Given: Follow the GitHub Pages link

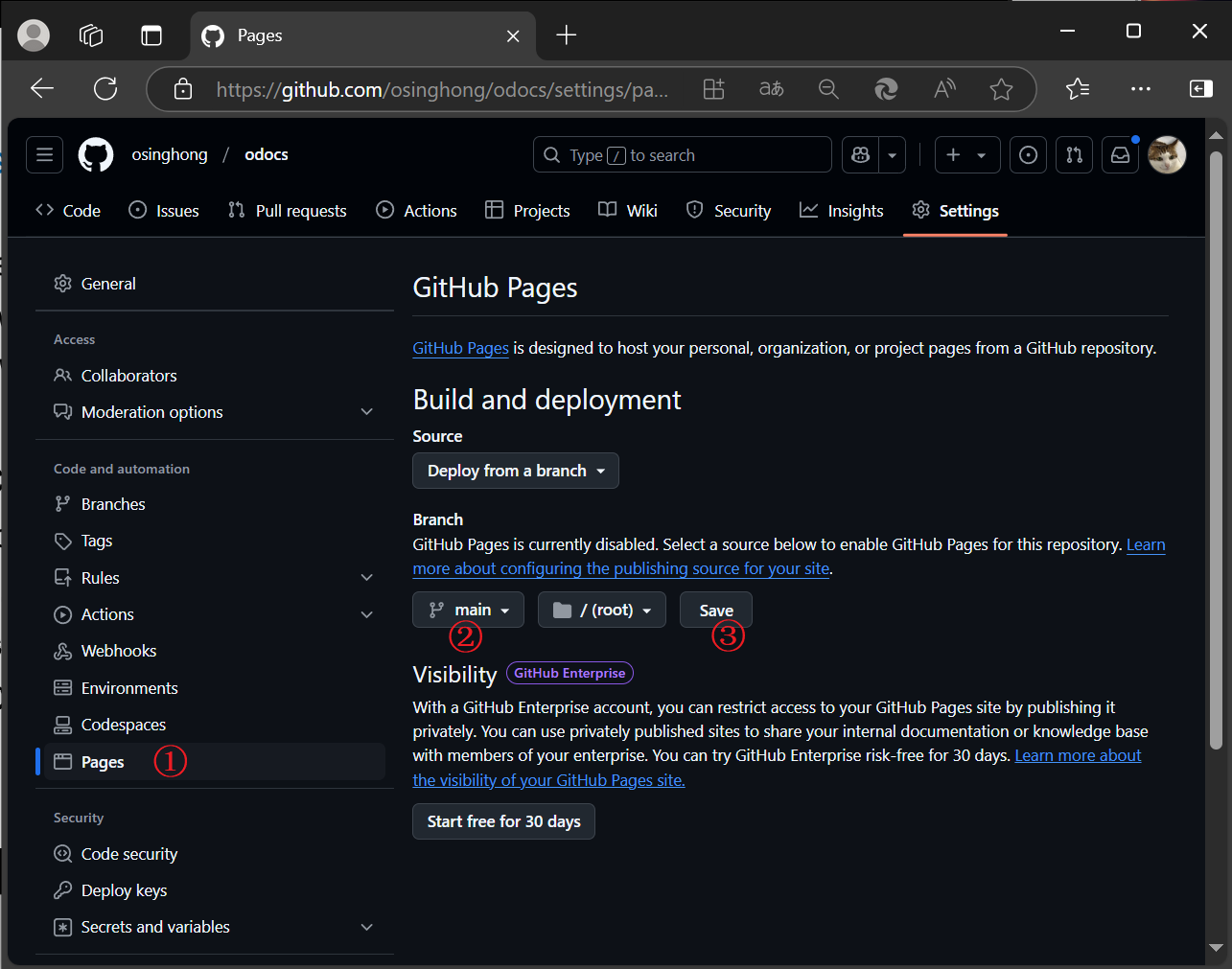Looking at the screenshot, I should pos(460,348).
